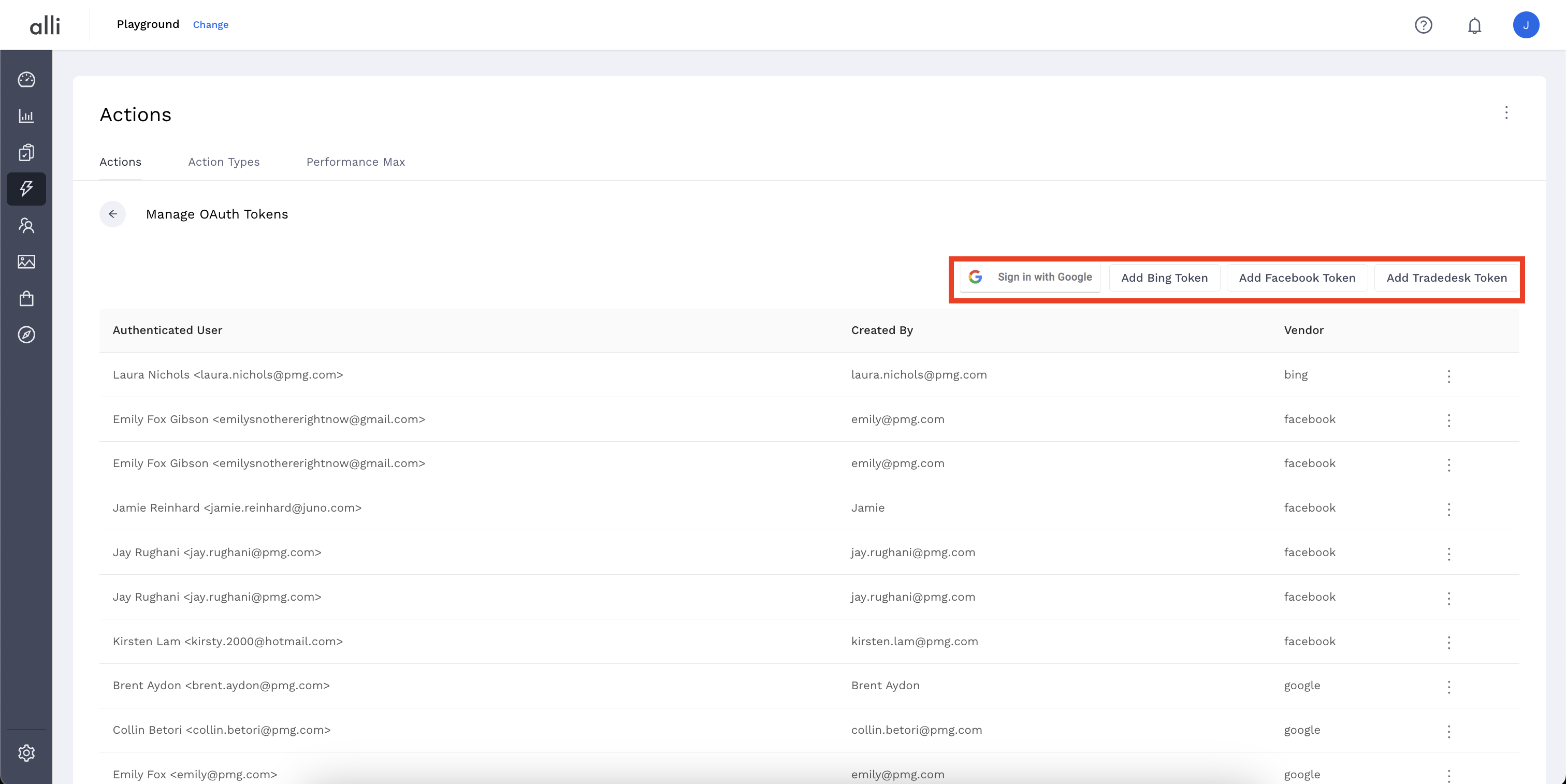
Task: Switch to the Performance Max tab
Action: [355, 162]
